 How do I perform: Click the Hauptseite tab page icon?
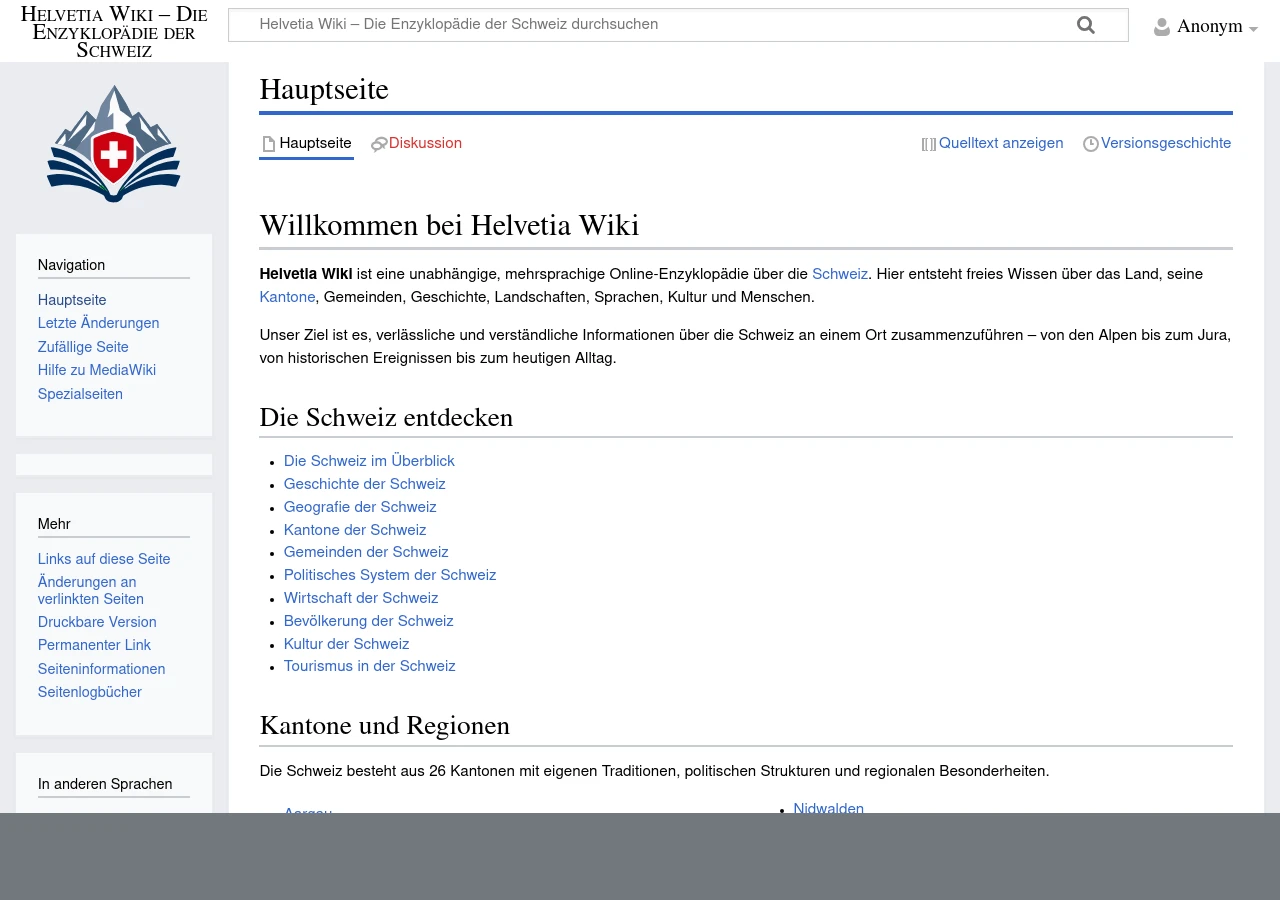coord(268,144)
